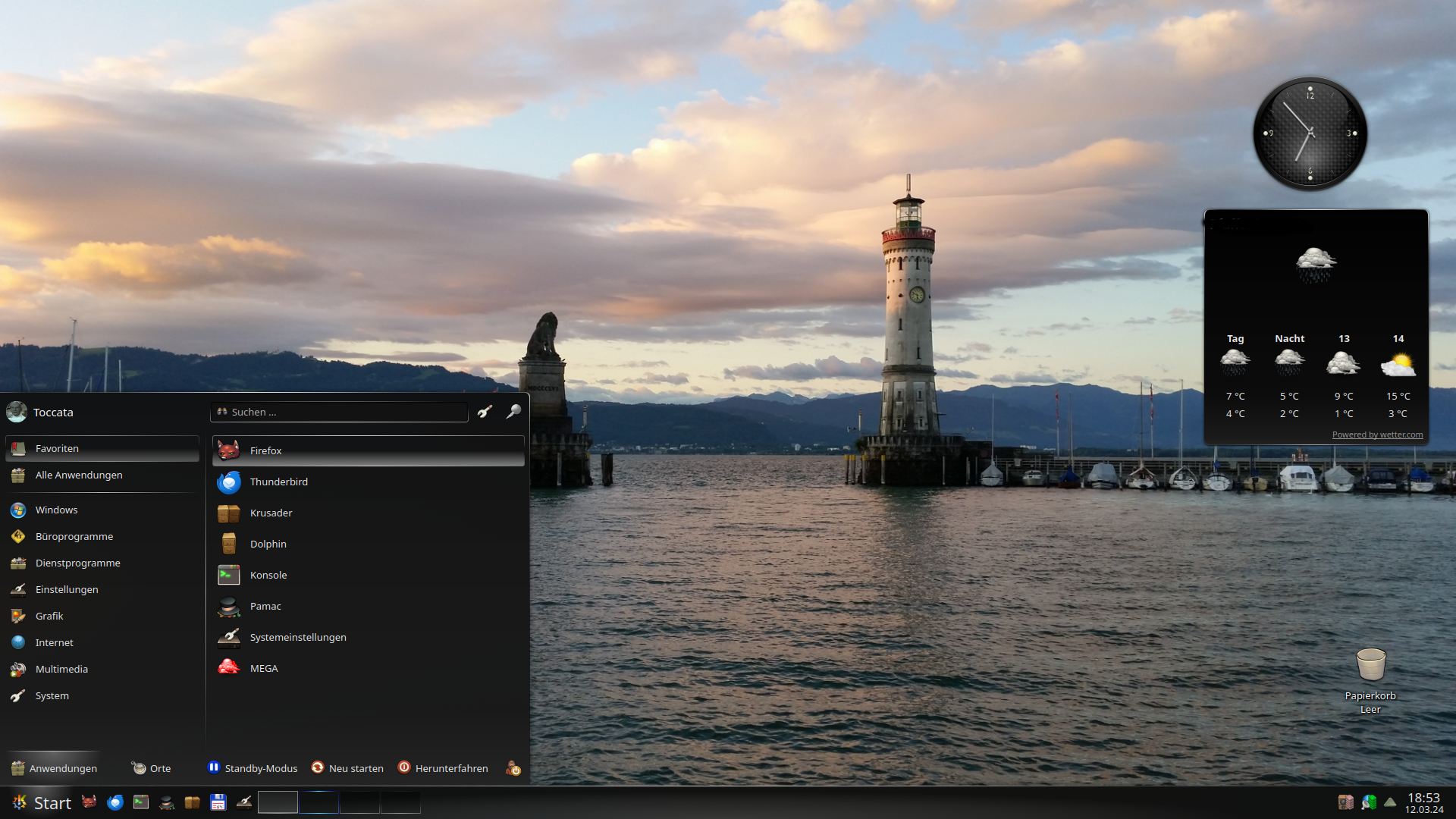Start Krusader file manager from the favorites list
The height and width of the screenshot is (819, 1456).
pos(271,513)
